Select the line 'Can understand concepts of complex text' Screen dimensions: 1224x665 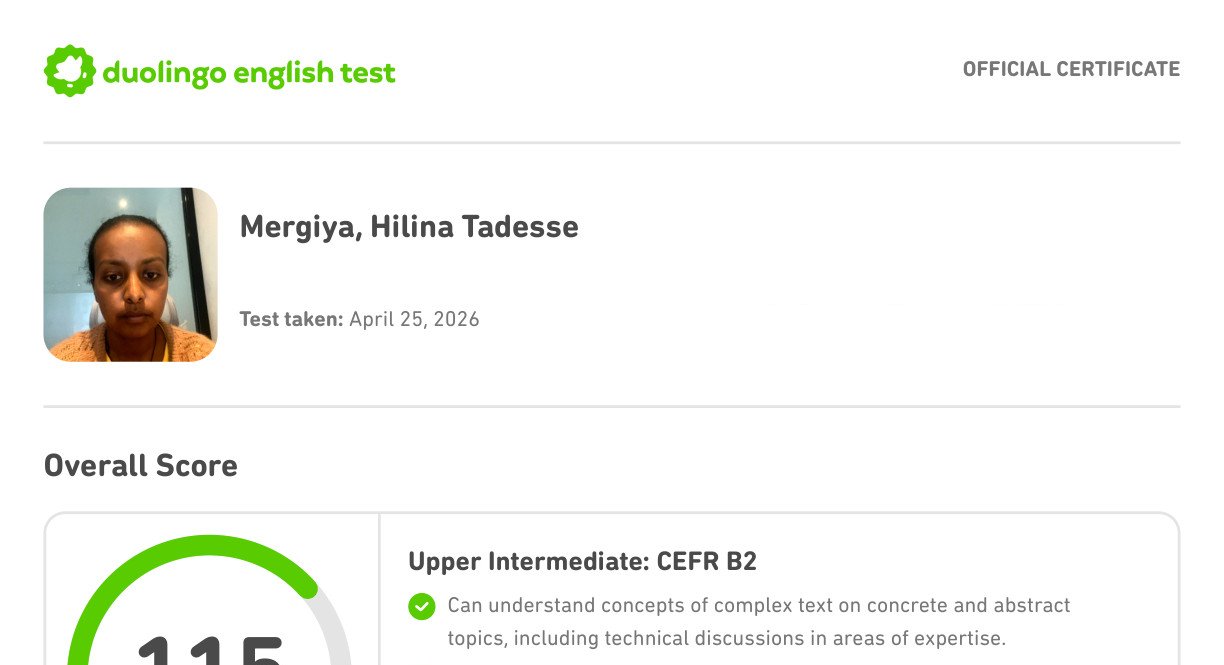pyautogui.click(x=759, y=606)
